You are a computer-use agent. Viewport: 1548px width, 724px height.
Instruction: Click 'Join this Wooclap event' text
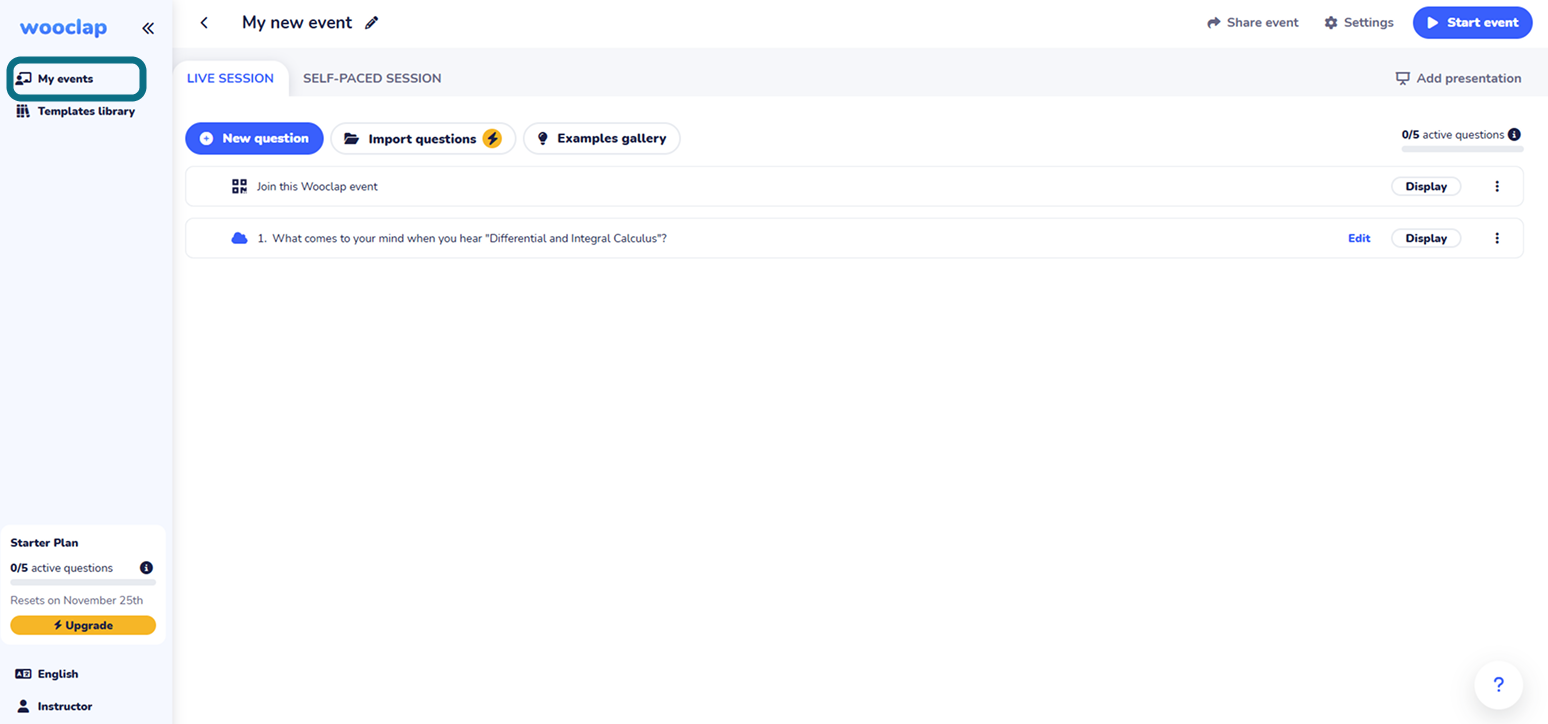point(317,186)
